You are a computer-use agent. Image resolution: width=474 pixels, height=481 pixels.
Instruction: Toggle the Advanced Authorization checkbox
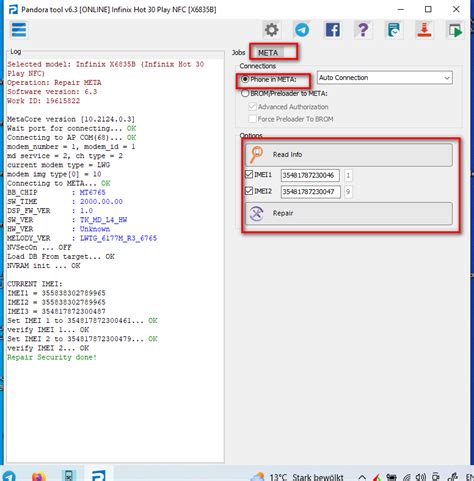tap(252, 107)
